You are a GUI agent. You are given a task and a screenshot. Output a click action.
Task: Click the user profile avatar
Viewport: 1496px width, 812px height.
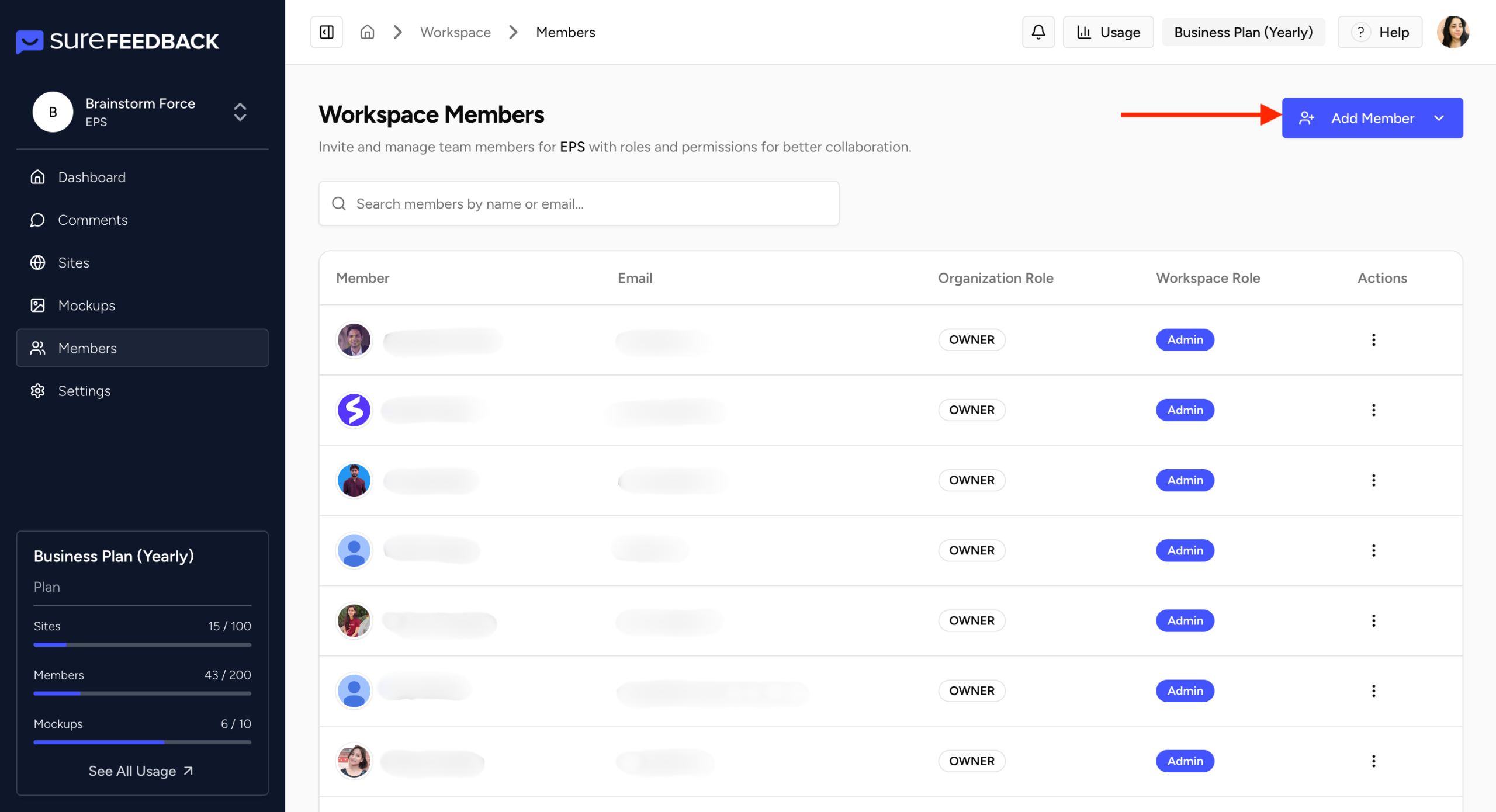(1453, 32)
